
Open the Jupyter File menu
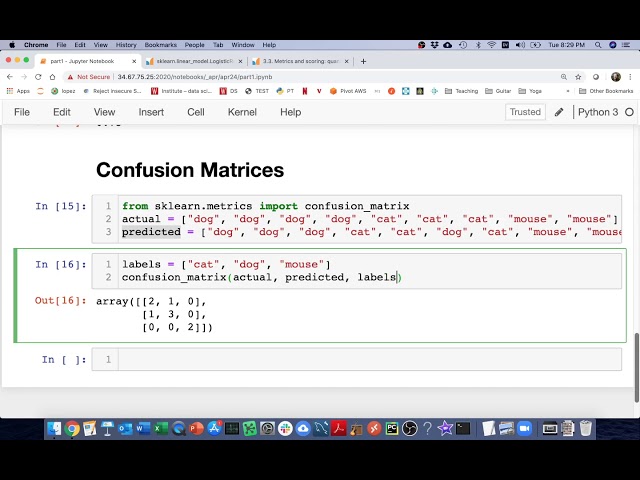(x=22, y=112)
